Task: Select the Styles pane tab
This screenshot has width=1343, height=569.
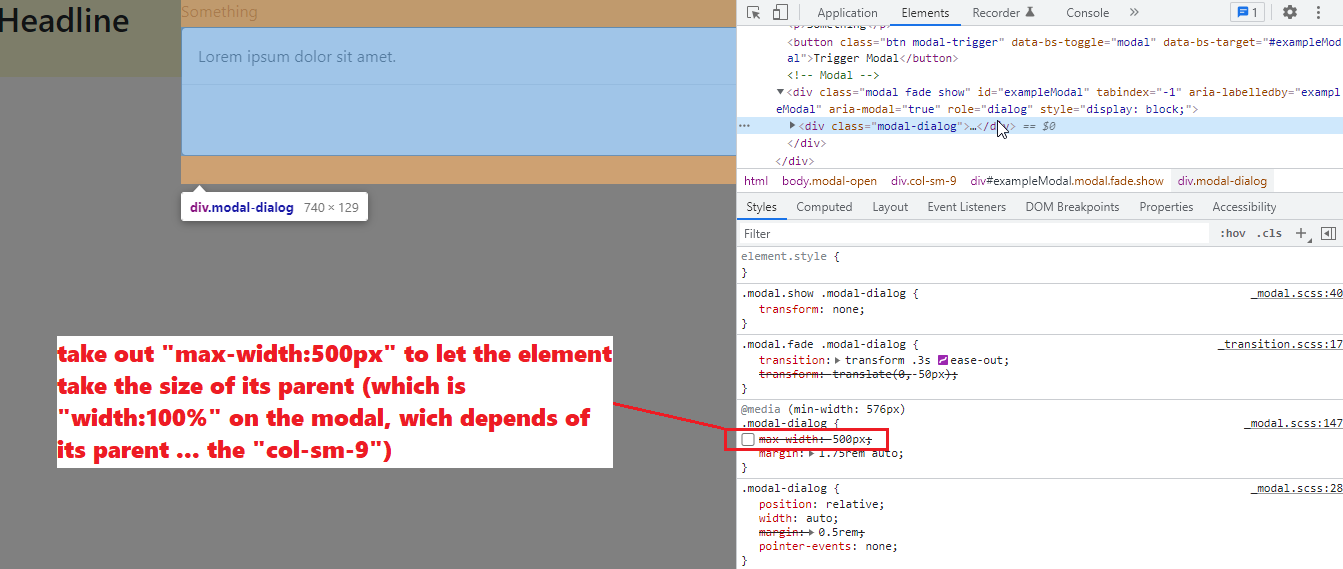Action: [x=761, y=207]
